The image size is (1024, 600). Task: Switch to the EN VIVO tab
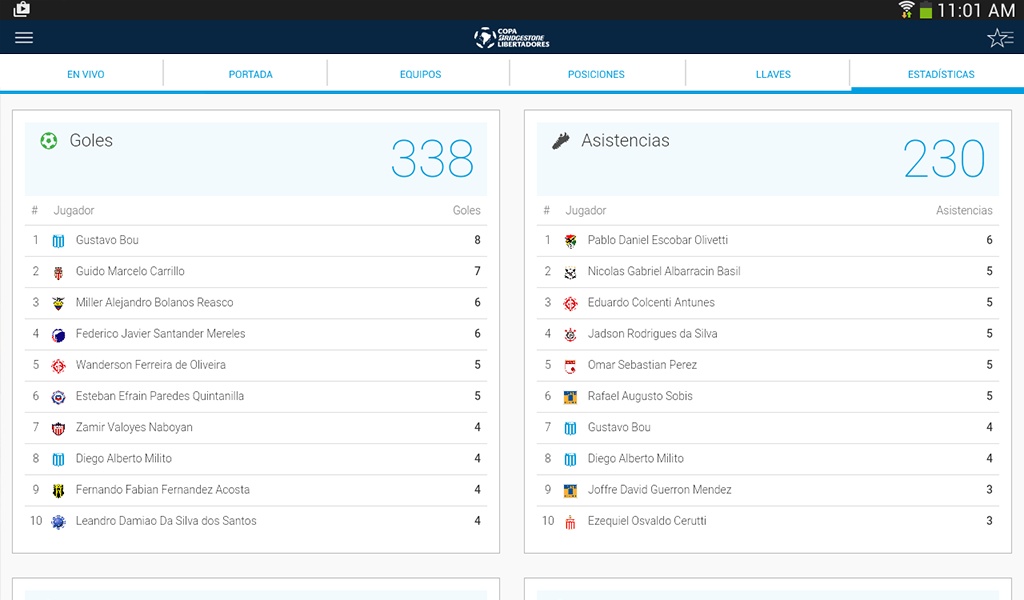pyautogui.click(x=86, y=74)
